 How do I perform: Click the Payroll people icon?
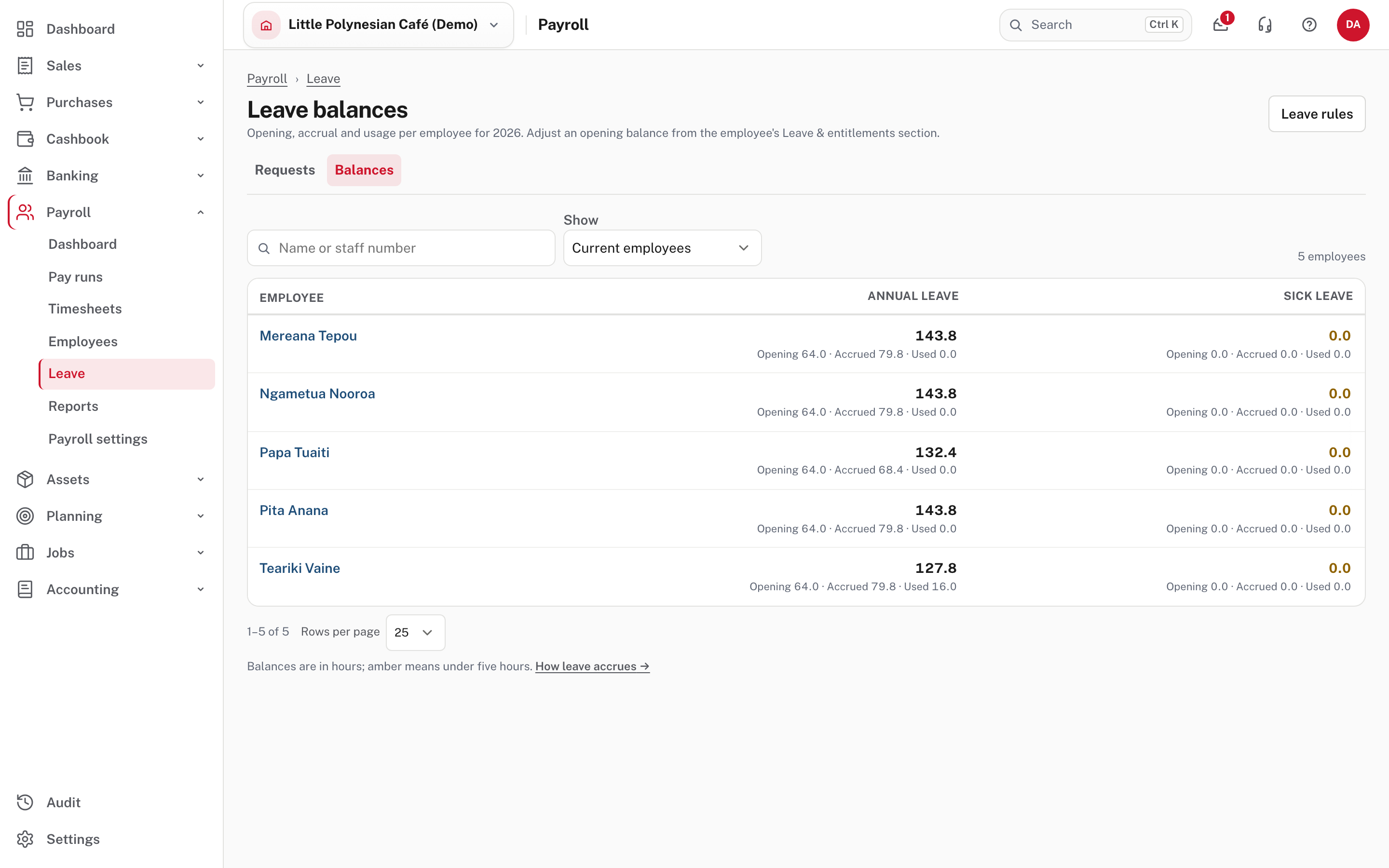pyautogui.click(x=25, y=212)
